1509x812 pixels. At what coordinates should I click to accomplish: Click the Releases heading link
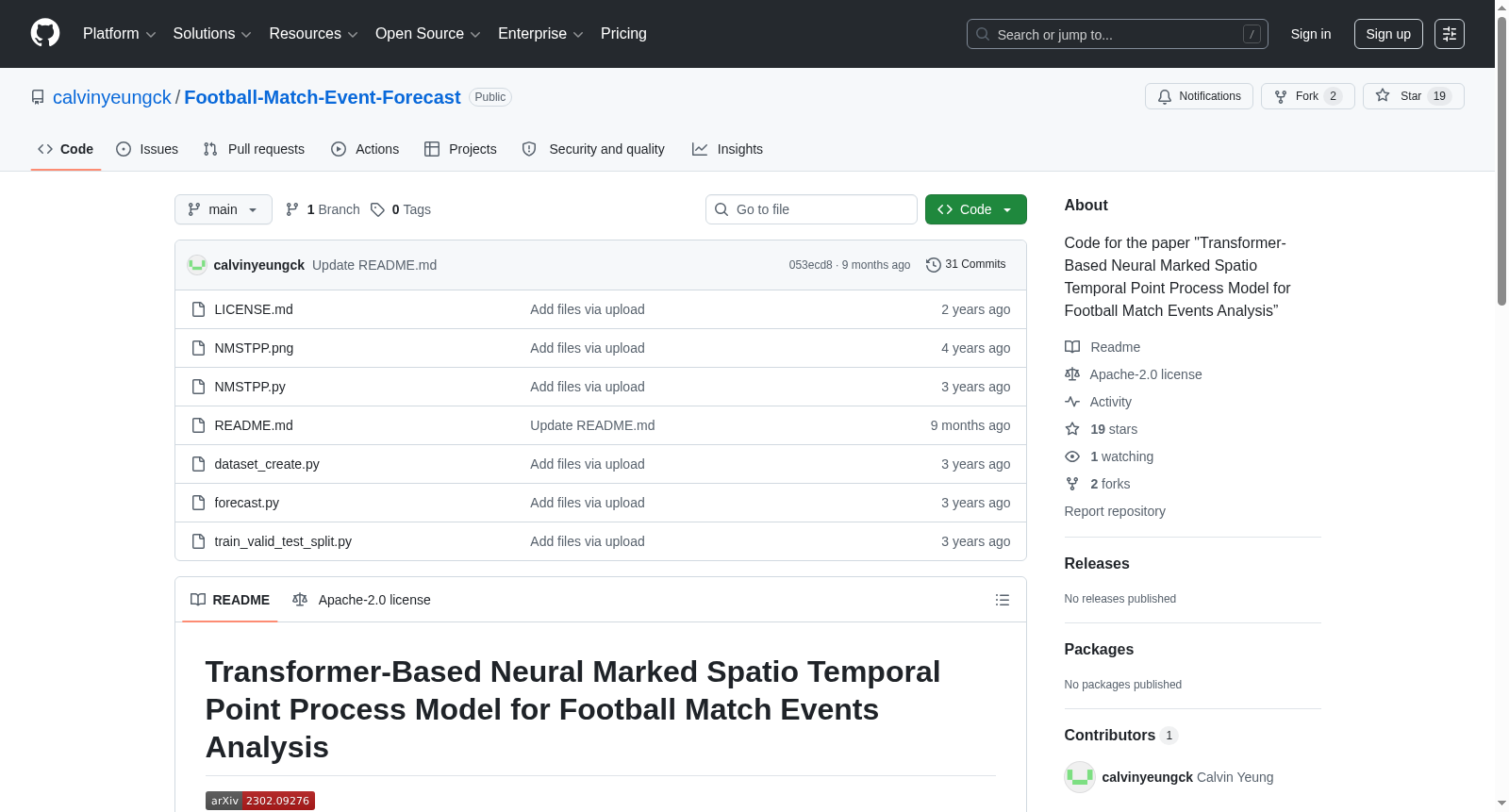tap(1097, 564)
